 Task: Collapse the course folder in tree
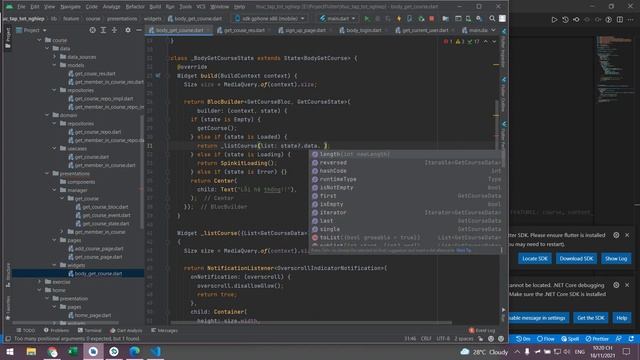pyautogui.click(x=39, y=40)
